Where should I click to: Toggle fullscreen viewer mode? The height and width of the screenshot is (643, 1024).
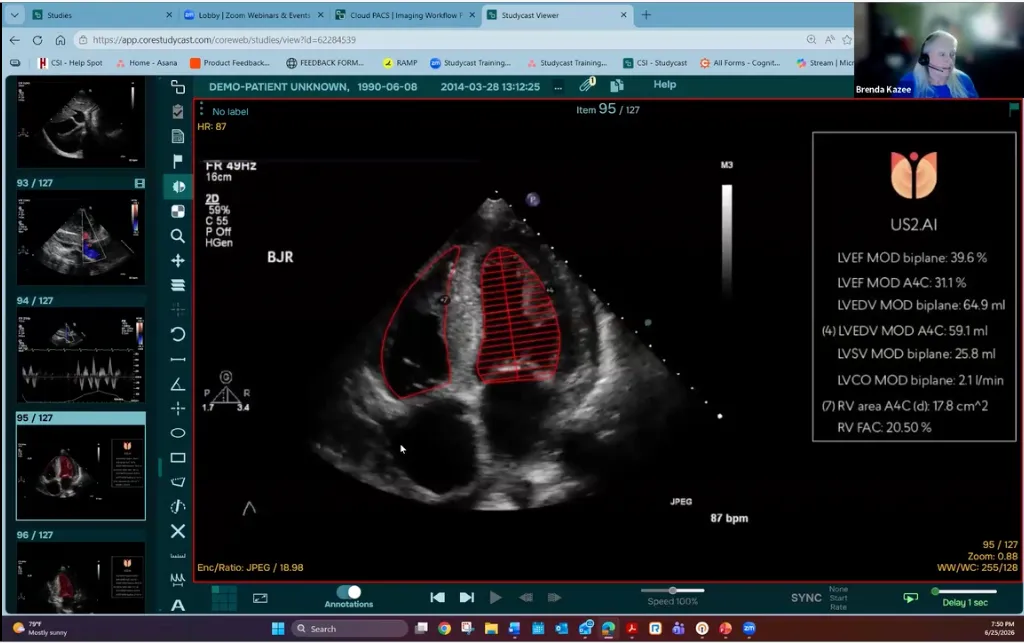tap(260, 597)
